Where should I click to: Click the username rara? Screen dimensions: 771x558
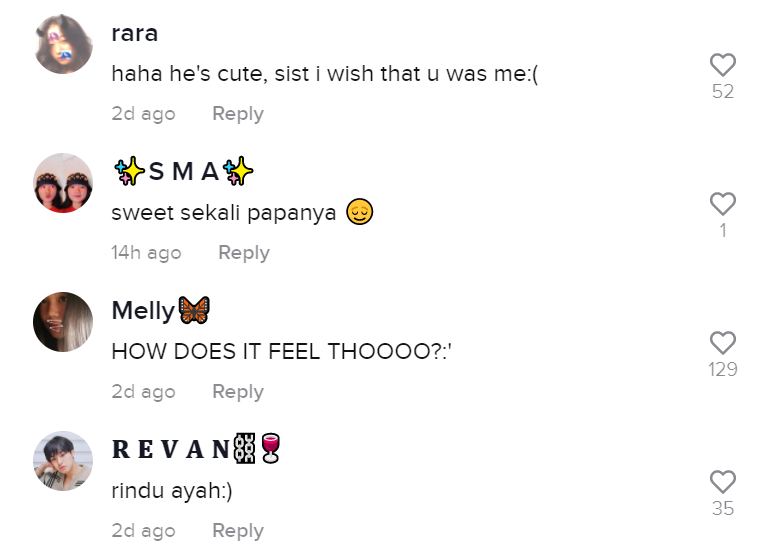point(135,33)
